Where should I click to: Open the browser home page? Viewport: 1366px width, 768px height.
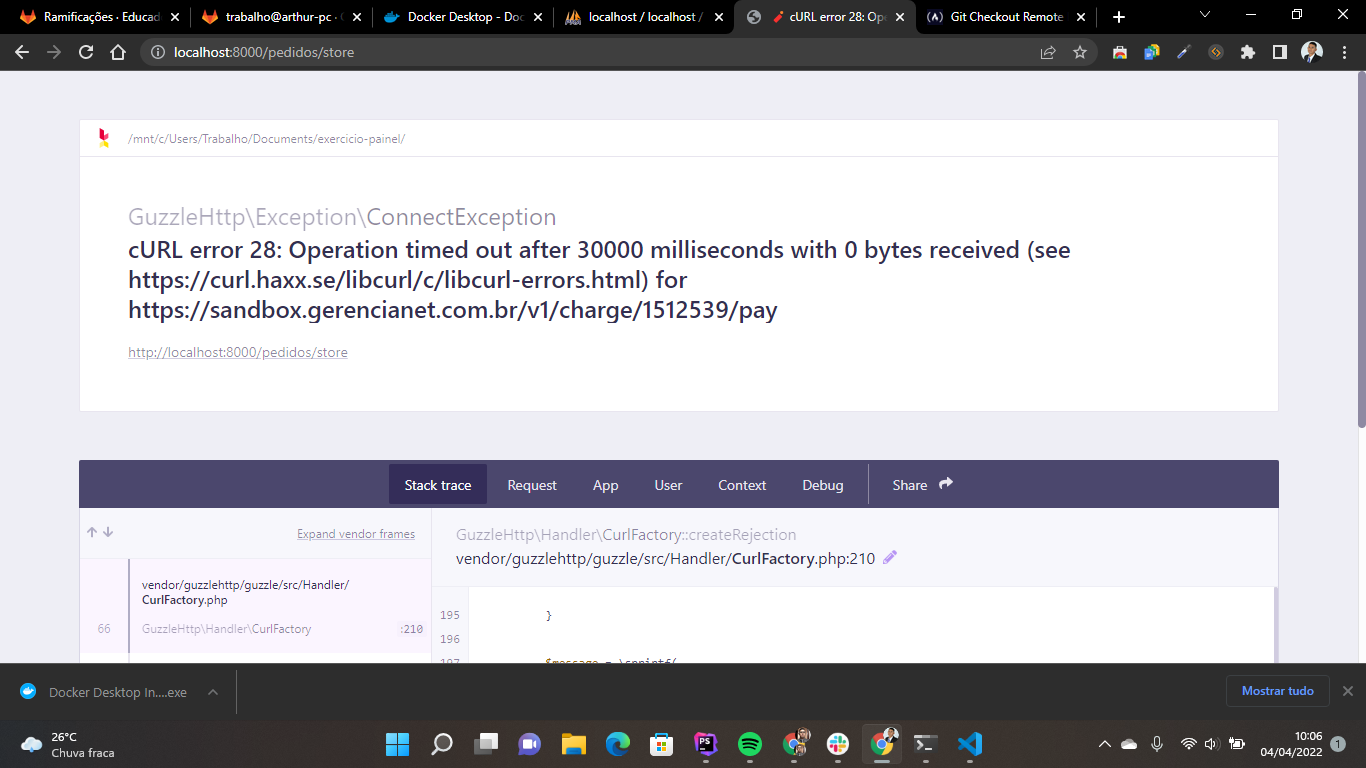(x=118, y=52)
